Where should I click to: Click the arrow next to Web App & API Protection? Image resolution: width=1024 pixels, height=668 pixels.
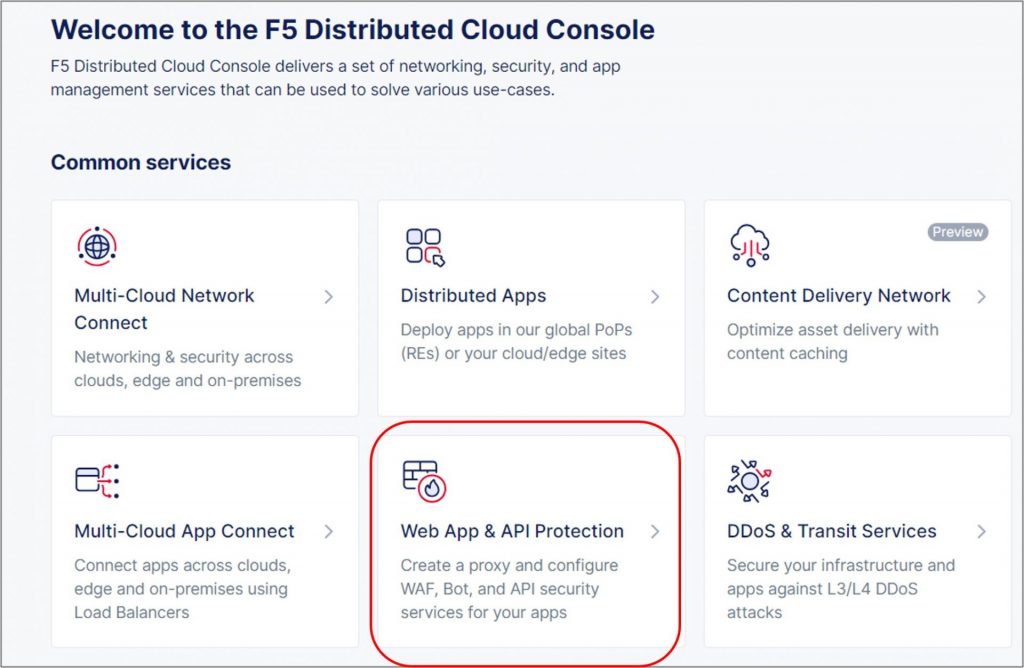657,532
